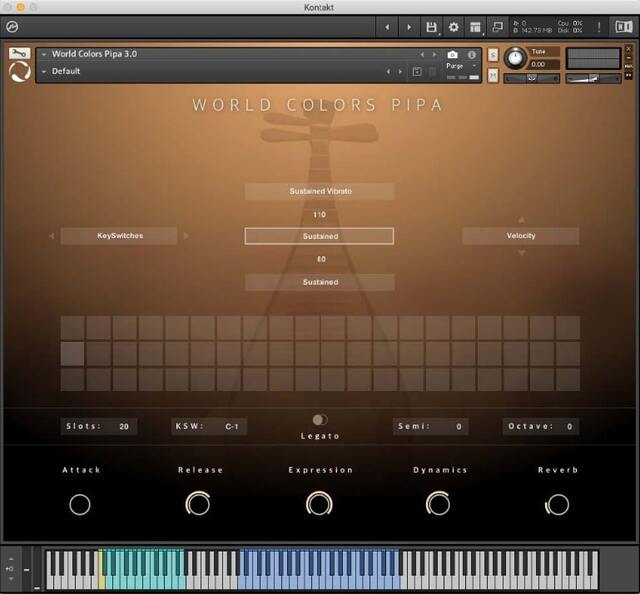Click the 110 velocity threshold value
Image resolution: width=640 pixels, height=594 pixels.
pyautogui.click(x=319, y=215)
